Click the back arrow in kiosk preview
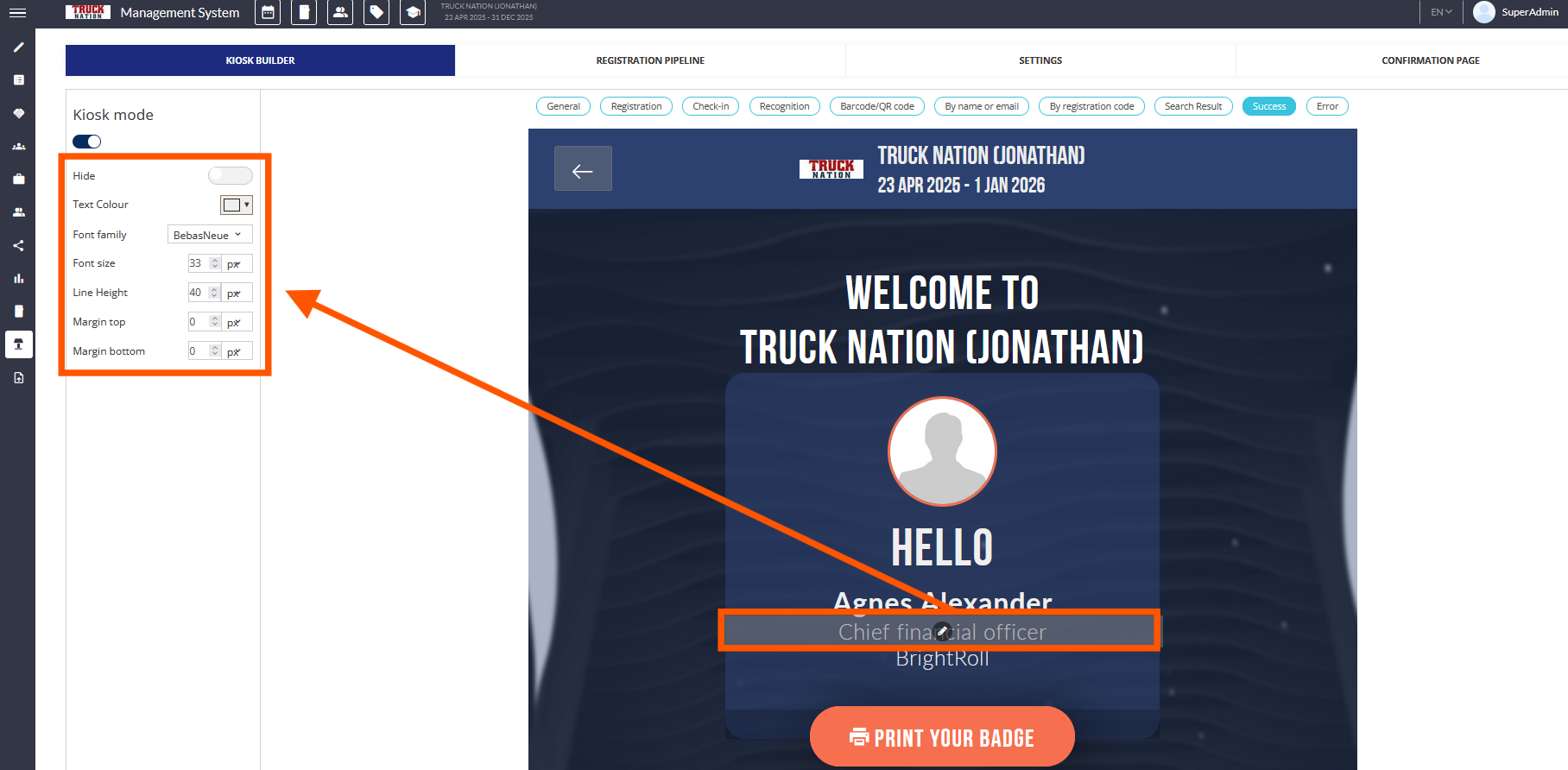Viewport: 1568px width, 770px height. click(583, 169)
